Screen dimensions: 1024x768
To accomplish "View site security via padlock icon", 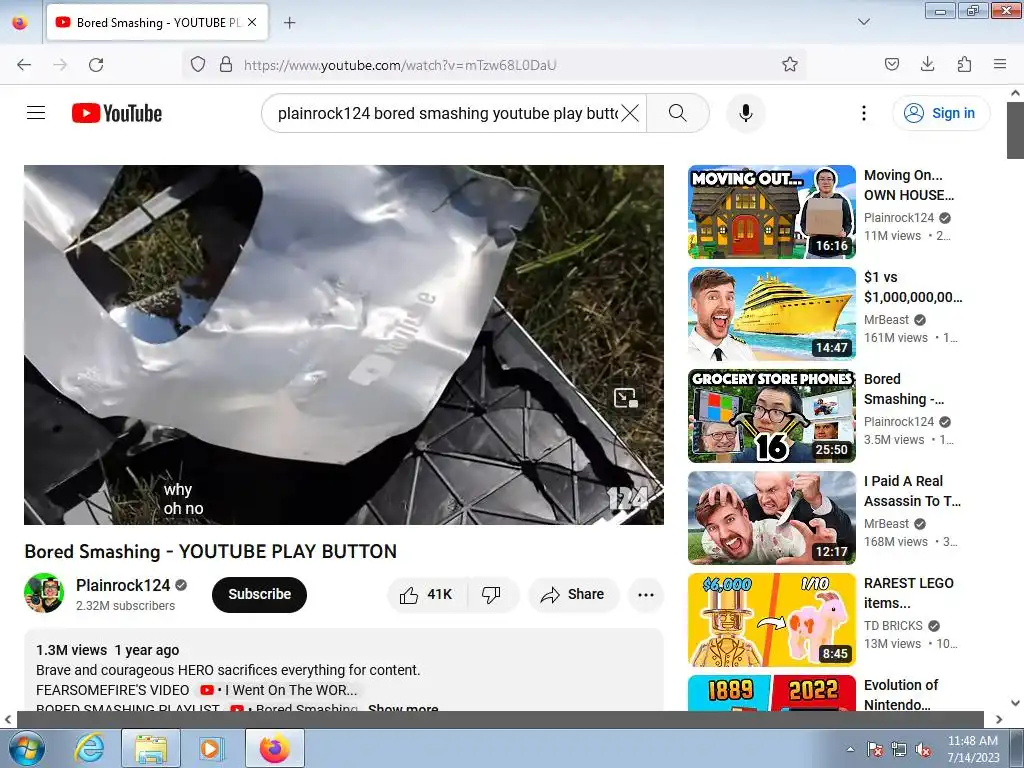I will [226, 65].
